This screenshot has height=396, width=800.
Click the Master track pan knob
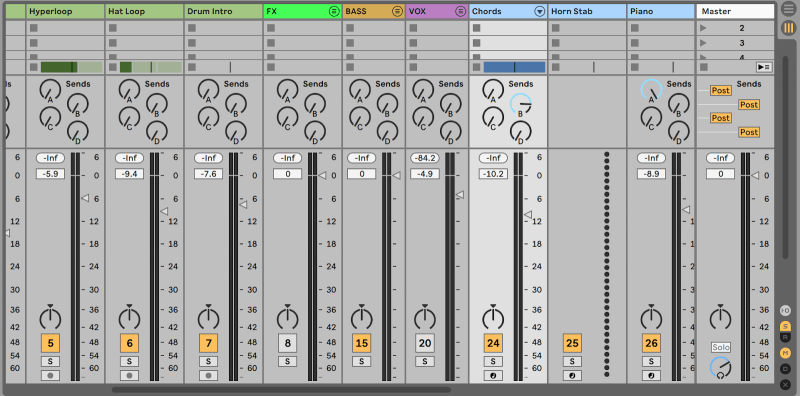tap(720, 318)
